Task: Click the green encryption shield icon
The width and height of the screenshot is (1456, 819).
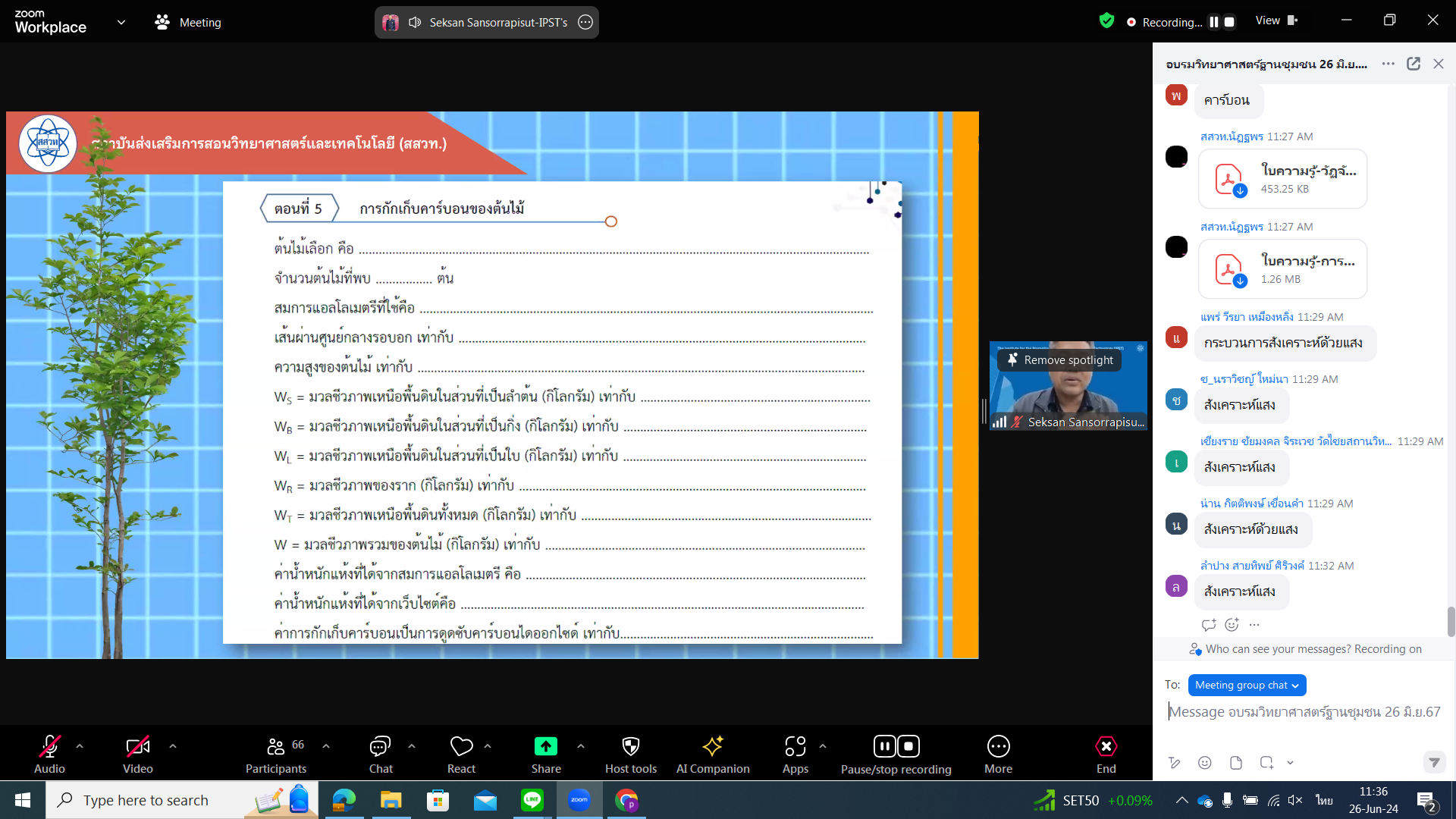Action: (x=1106, y=21)
